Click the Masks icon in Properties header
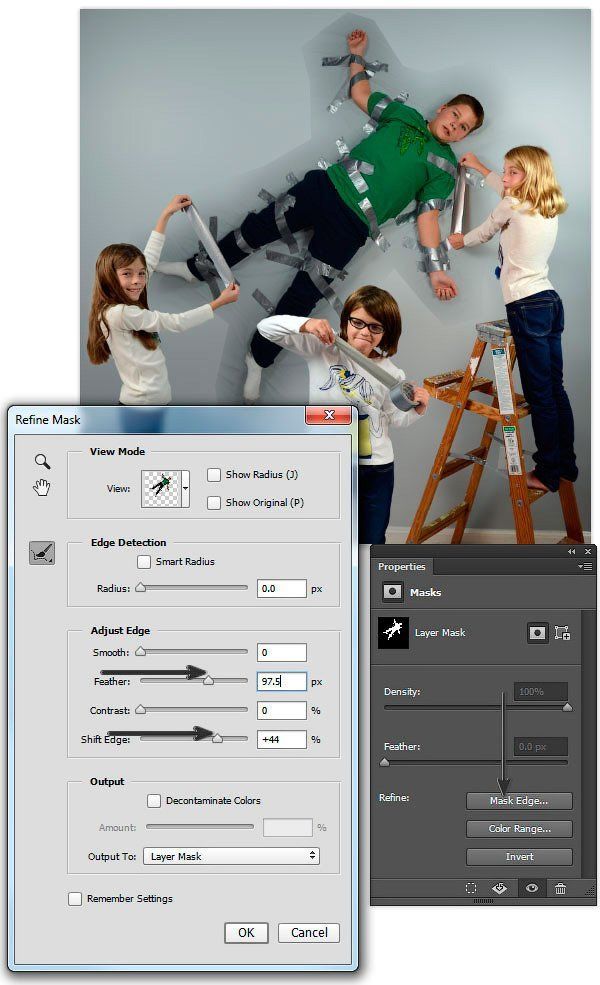 point(393,592)
